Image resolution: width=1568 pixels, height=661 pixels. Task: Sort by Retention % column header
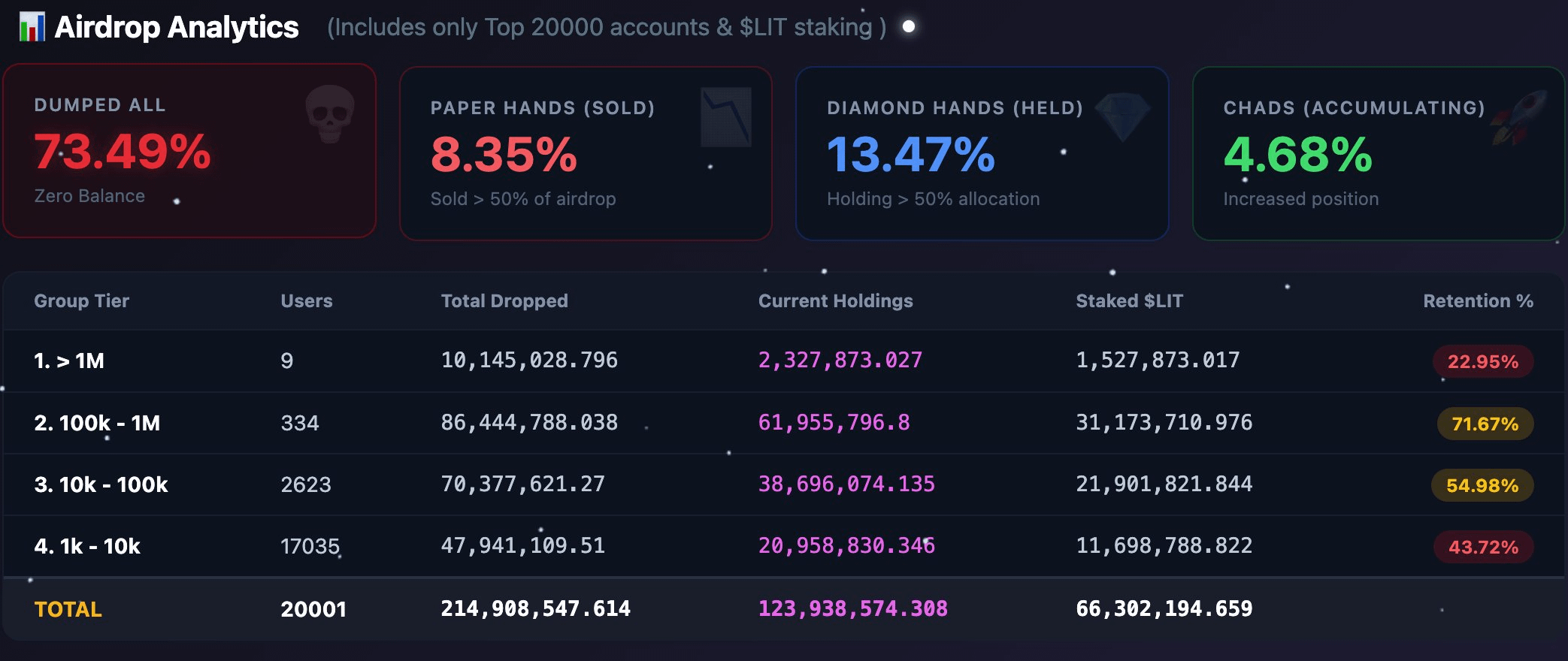click(x=1477, y=301)
